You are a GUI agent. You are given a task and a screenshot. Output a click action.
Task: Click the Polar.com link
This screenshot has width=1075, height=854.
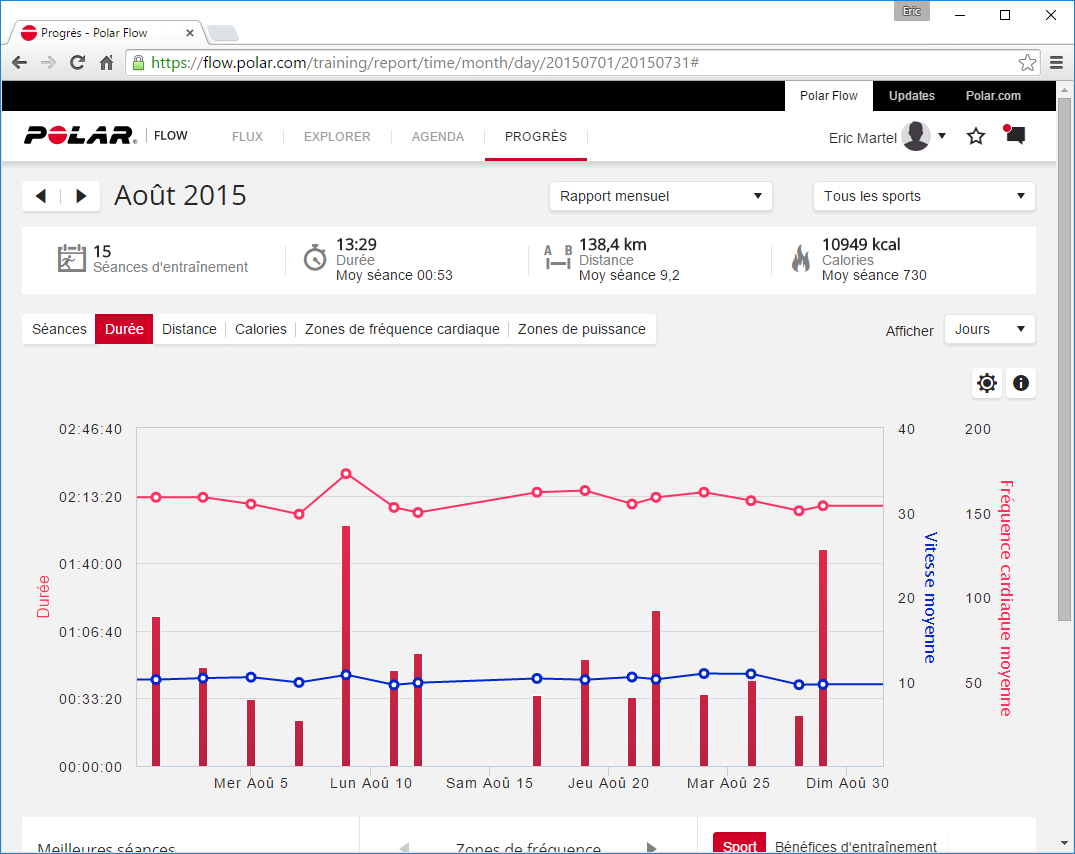993,96
